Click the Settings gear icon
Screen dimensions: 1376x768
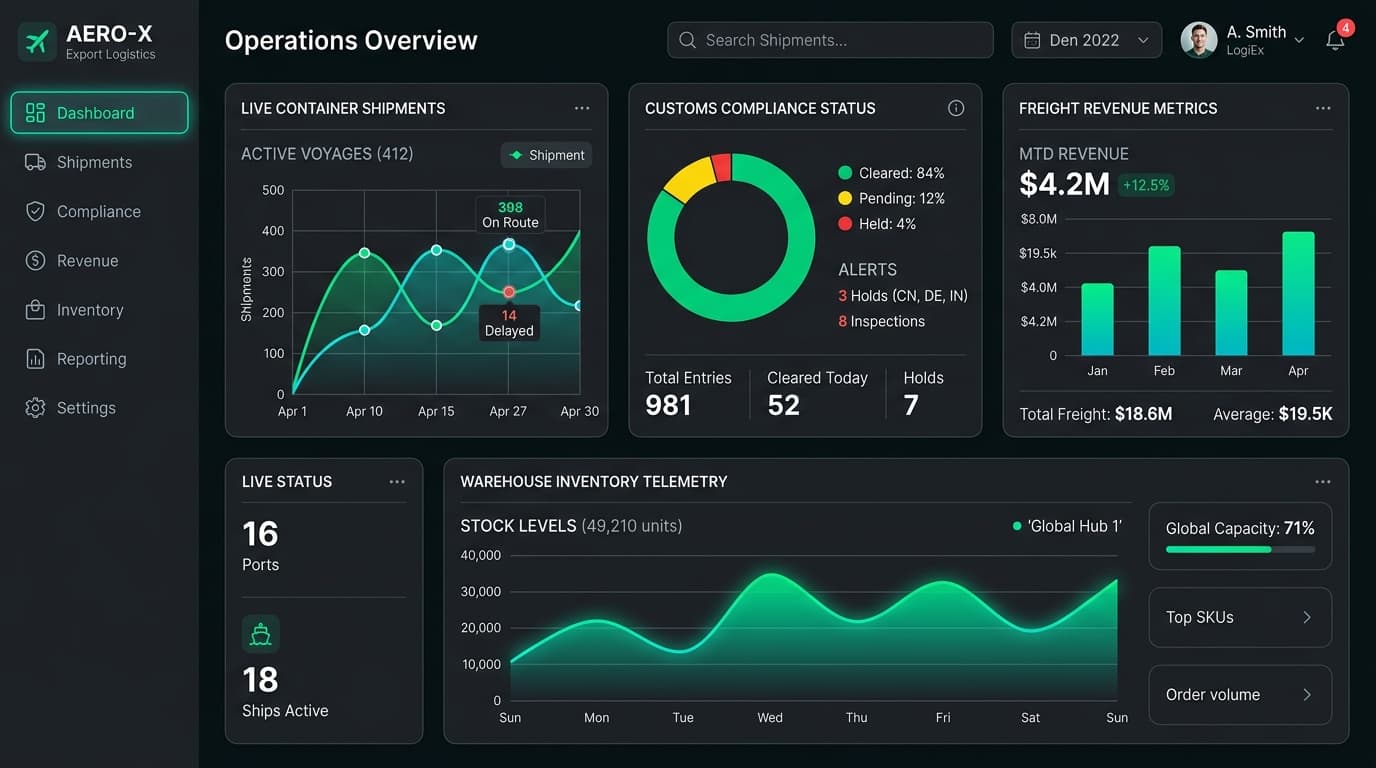[35, 408]
